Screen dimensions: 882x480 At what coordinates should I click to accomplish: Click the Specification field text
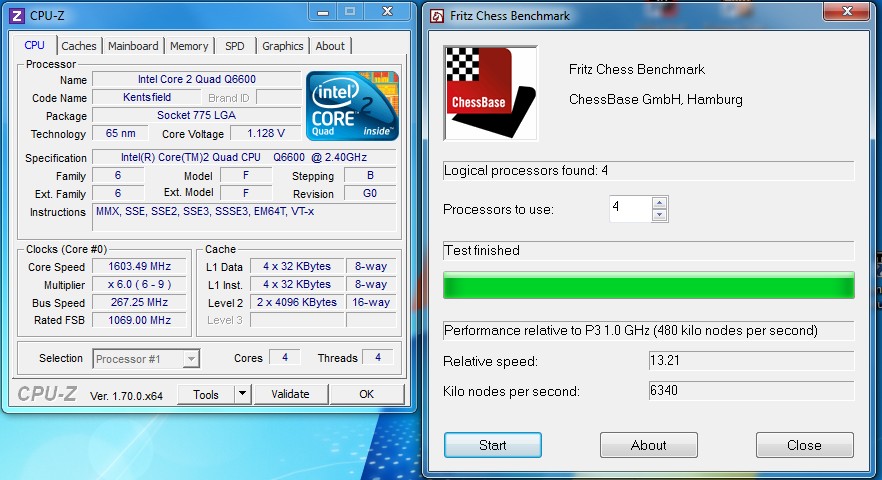coord(244,158)
